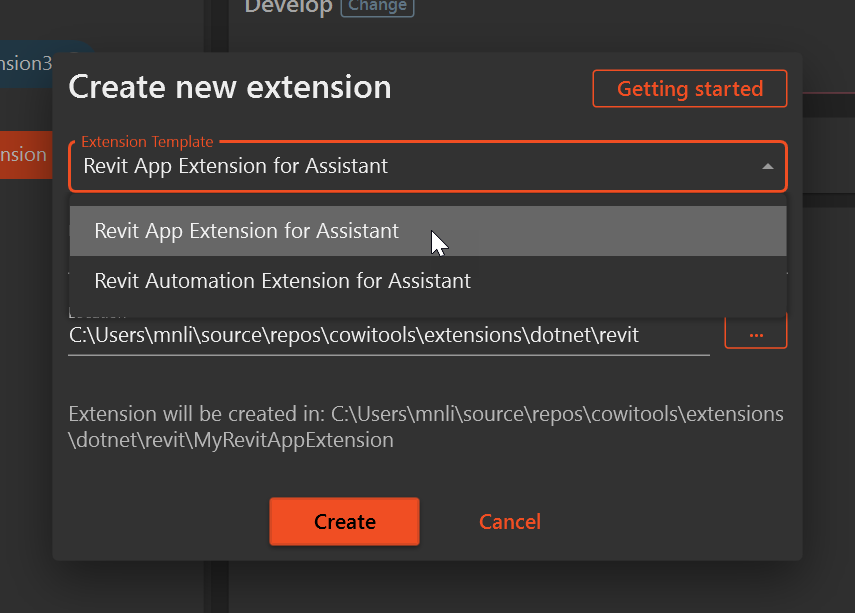The image size is (855, 613).
Task: Click the Extension Template text box
Action: click(300, 166)
